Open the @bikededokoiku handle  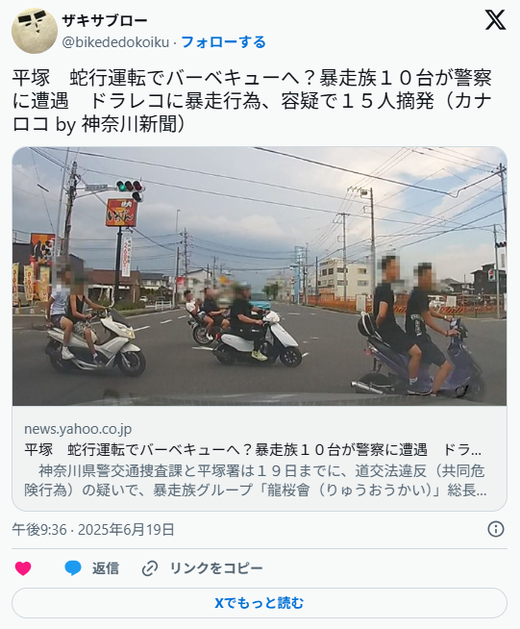pyautogui.click(x=116, y=42)
